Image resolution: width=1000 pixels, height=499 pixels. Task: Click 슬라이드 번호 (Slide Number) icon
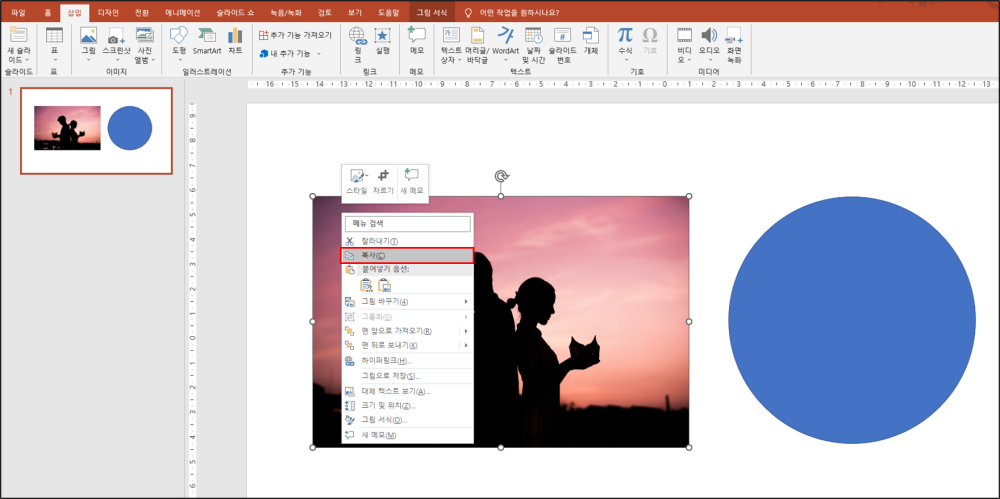tap(562, 36)
